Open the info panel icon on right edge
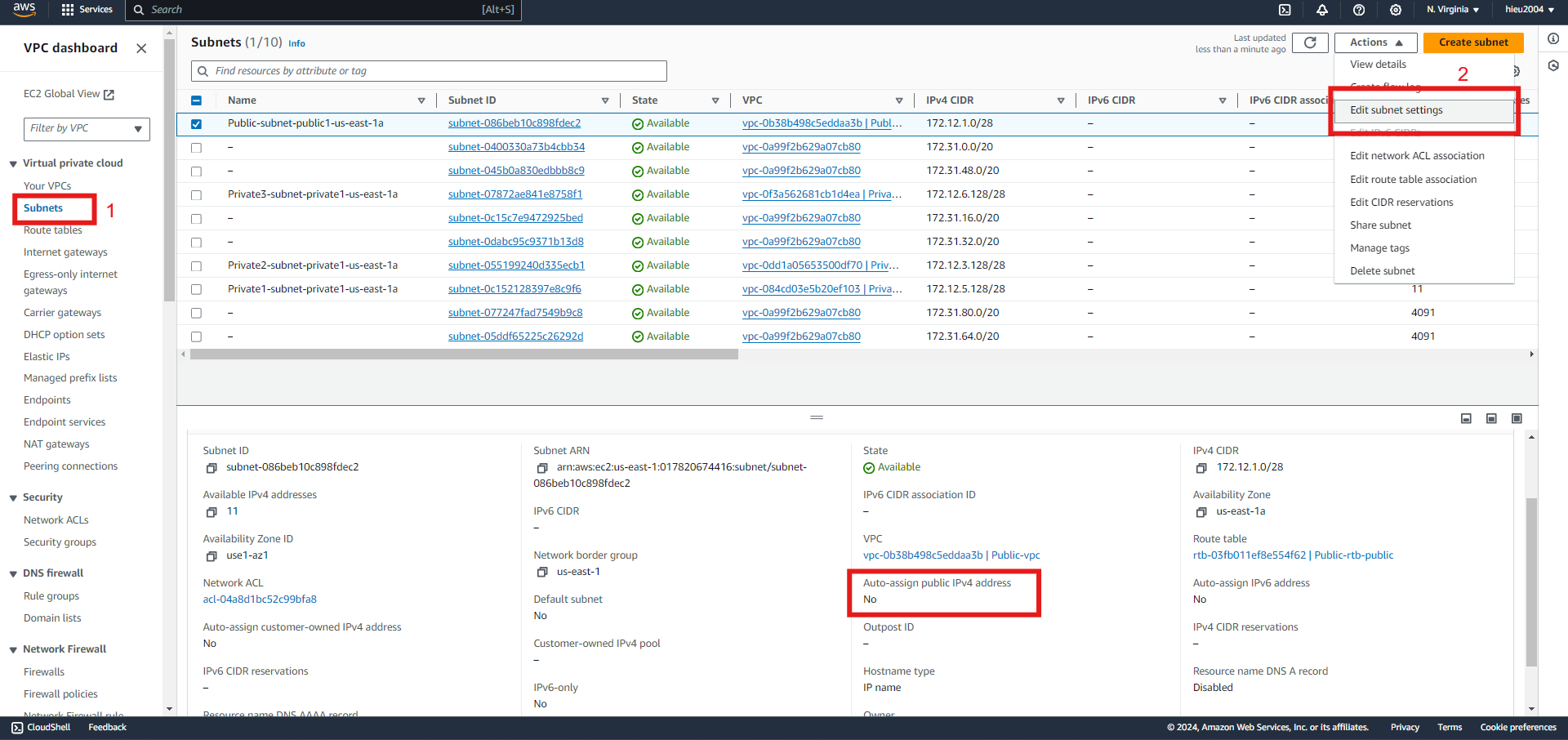 [x=1553, y=38]
